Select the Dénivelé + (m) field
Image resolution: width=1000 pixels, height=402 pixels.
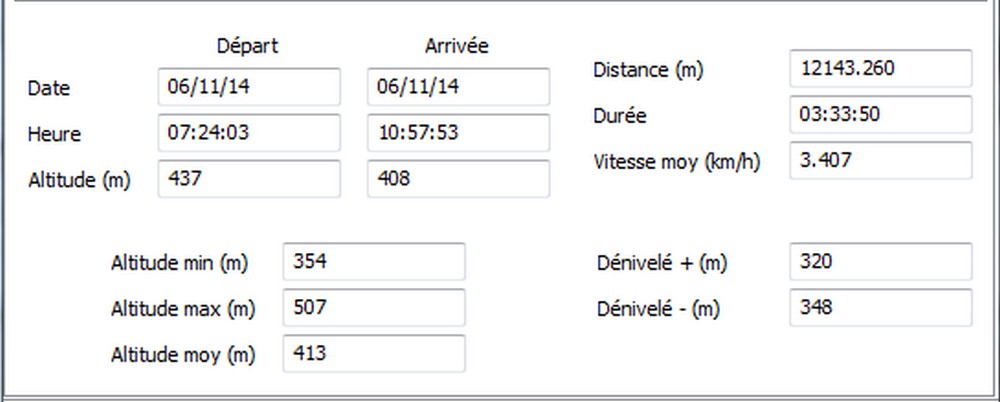coord(881,261)
